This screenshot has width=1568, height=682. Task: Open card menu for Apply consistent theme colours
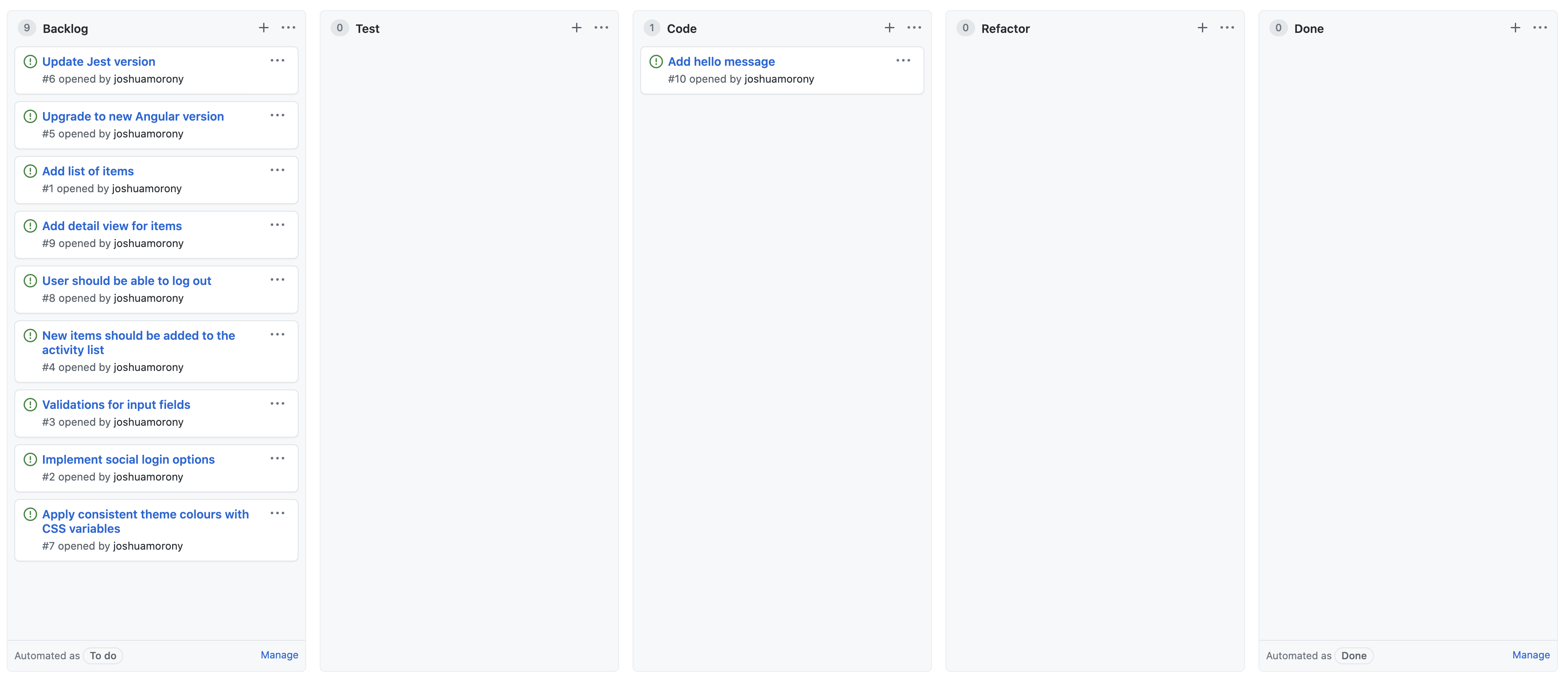277,513
